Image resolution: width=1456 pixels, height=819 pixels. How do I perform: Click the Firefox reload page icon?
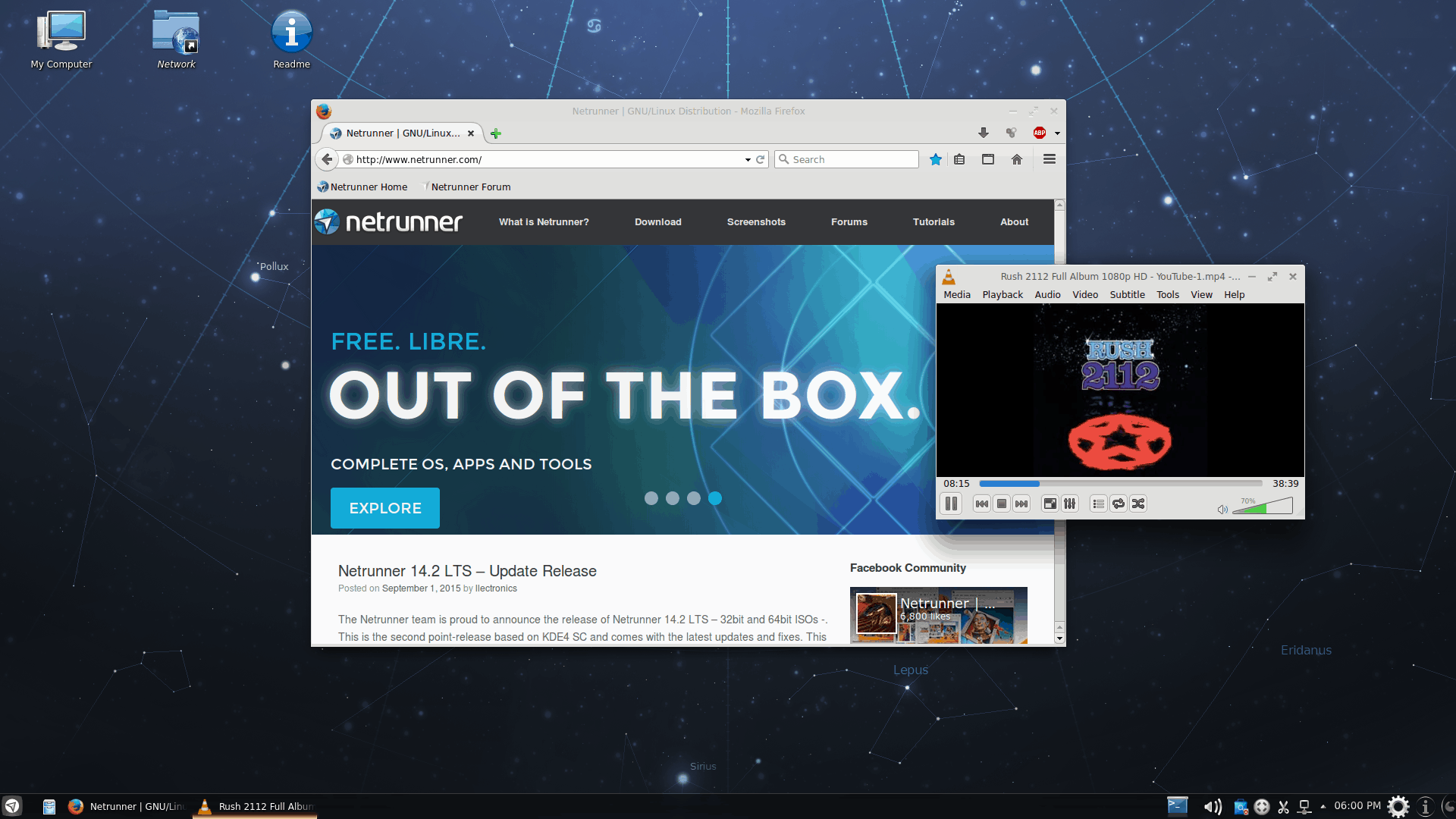coord(761,159)
